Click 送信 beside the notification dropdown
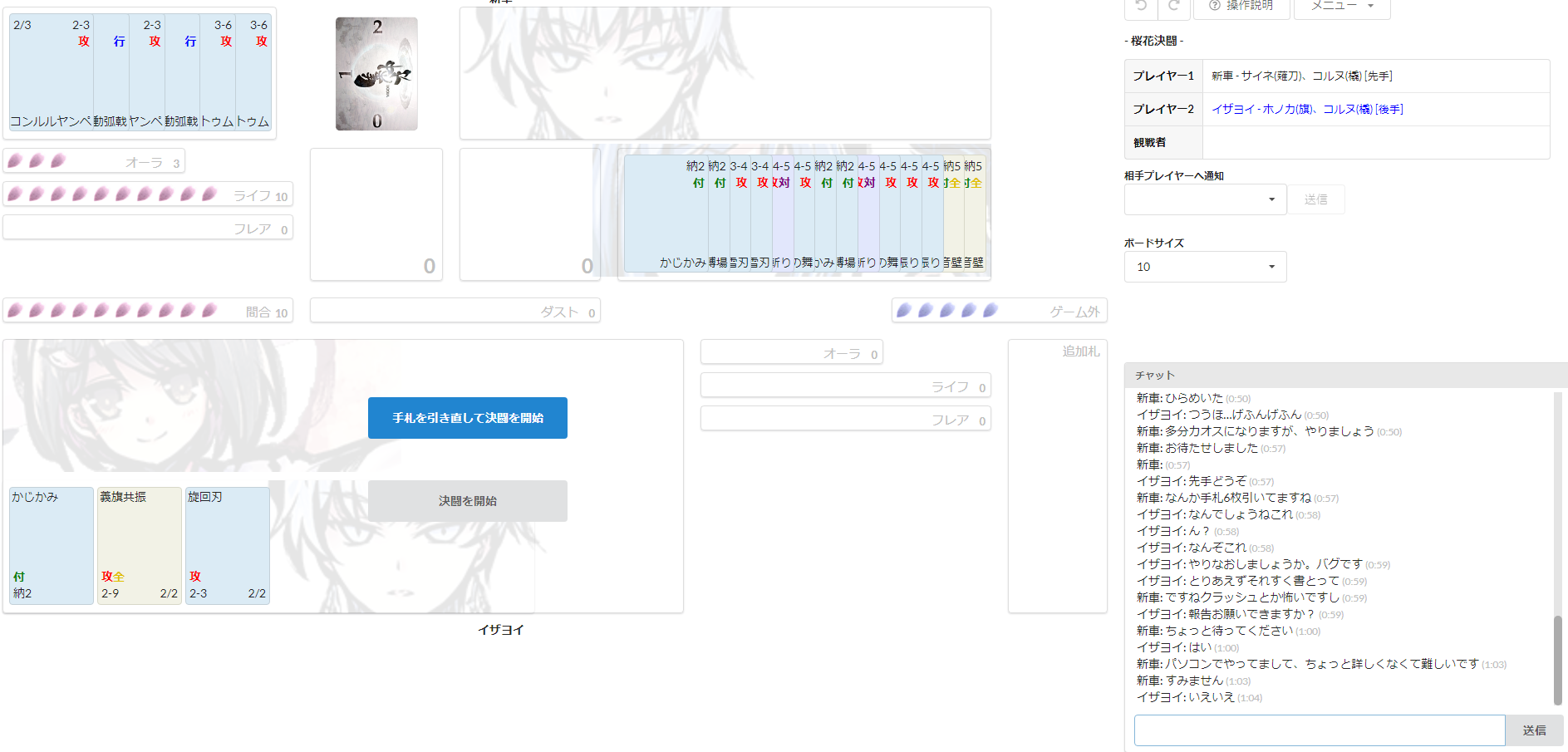The image size is (1568, 752). click(x=1316, y=199)
